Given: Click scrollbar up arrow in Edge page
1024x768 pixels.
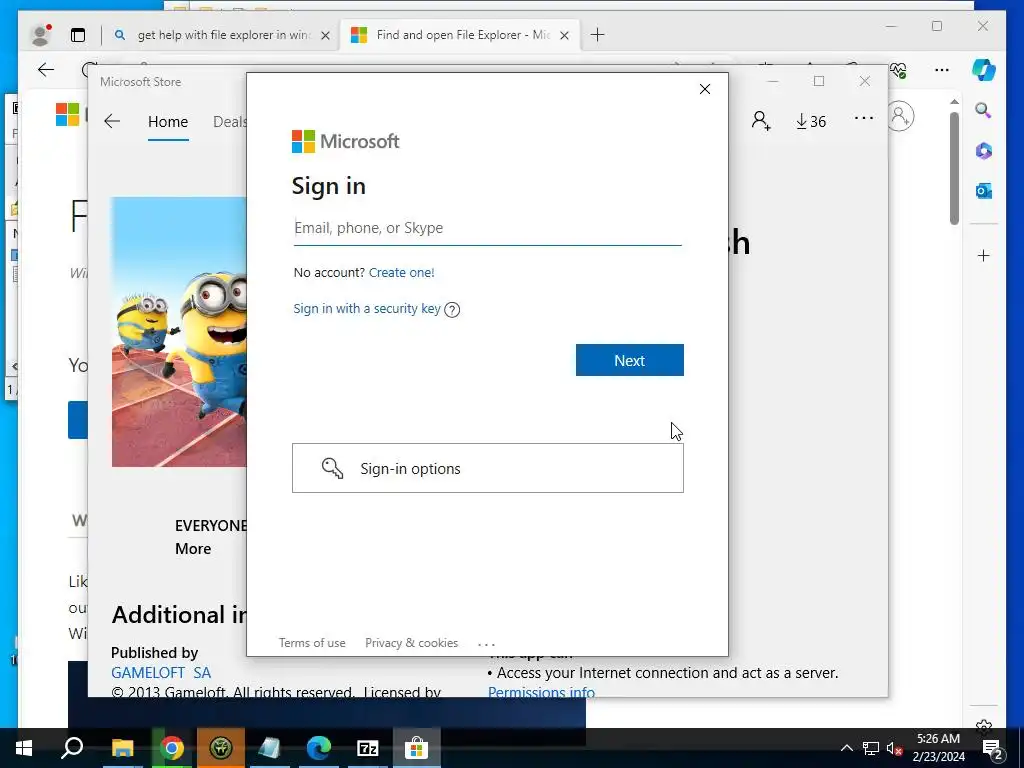Looking at the screenshot, I should click(x=954, y=102).
